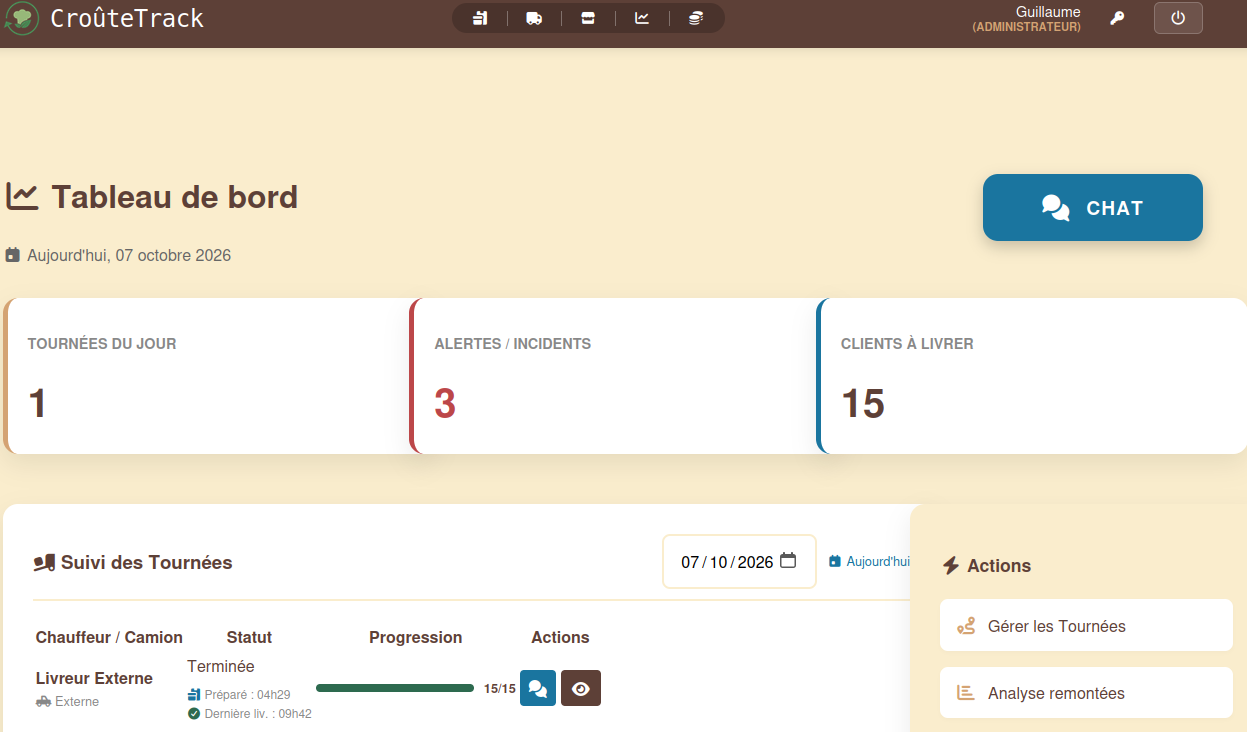The width and height of the screenshot is (1247, 732).
Task: Open the boxes stacking icon in top navigation
Action: coord(480,18)
